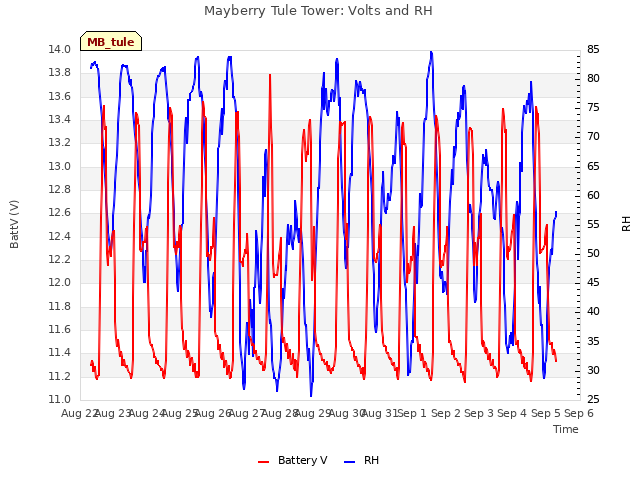Toggle the RH legend entry

[362, 460]
